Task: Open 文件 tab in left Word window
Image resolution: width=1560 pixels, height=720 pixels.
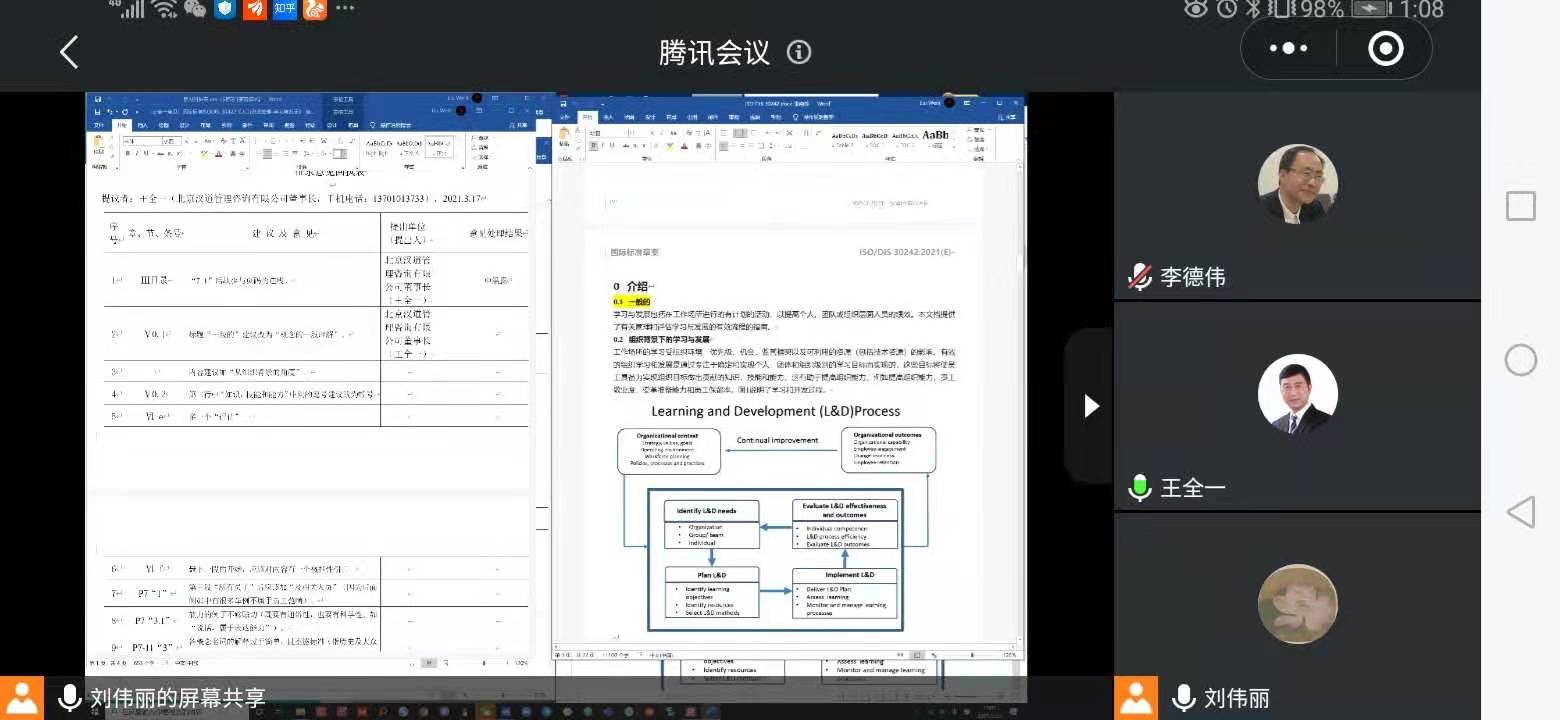Action: point(99,125)
